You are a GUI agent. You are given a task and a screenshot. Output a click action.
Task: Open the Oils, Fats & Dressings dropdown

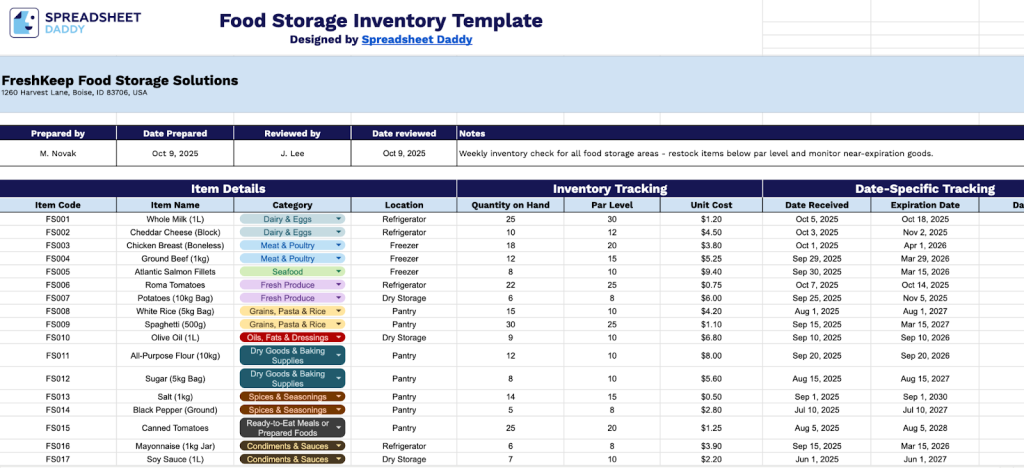click(339, 337)
